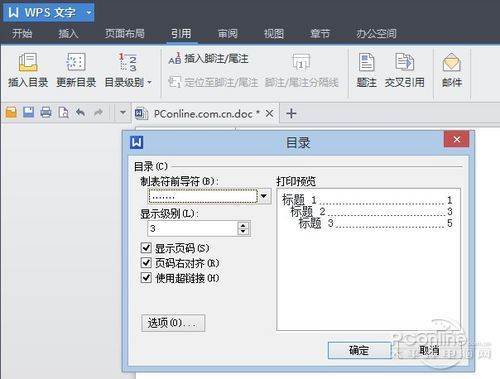Click the Insert Table of Contents (插入目录) icon

28,62
